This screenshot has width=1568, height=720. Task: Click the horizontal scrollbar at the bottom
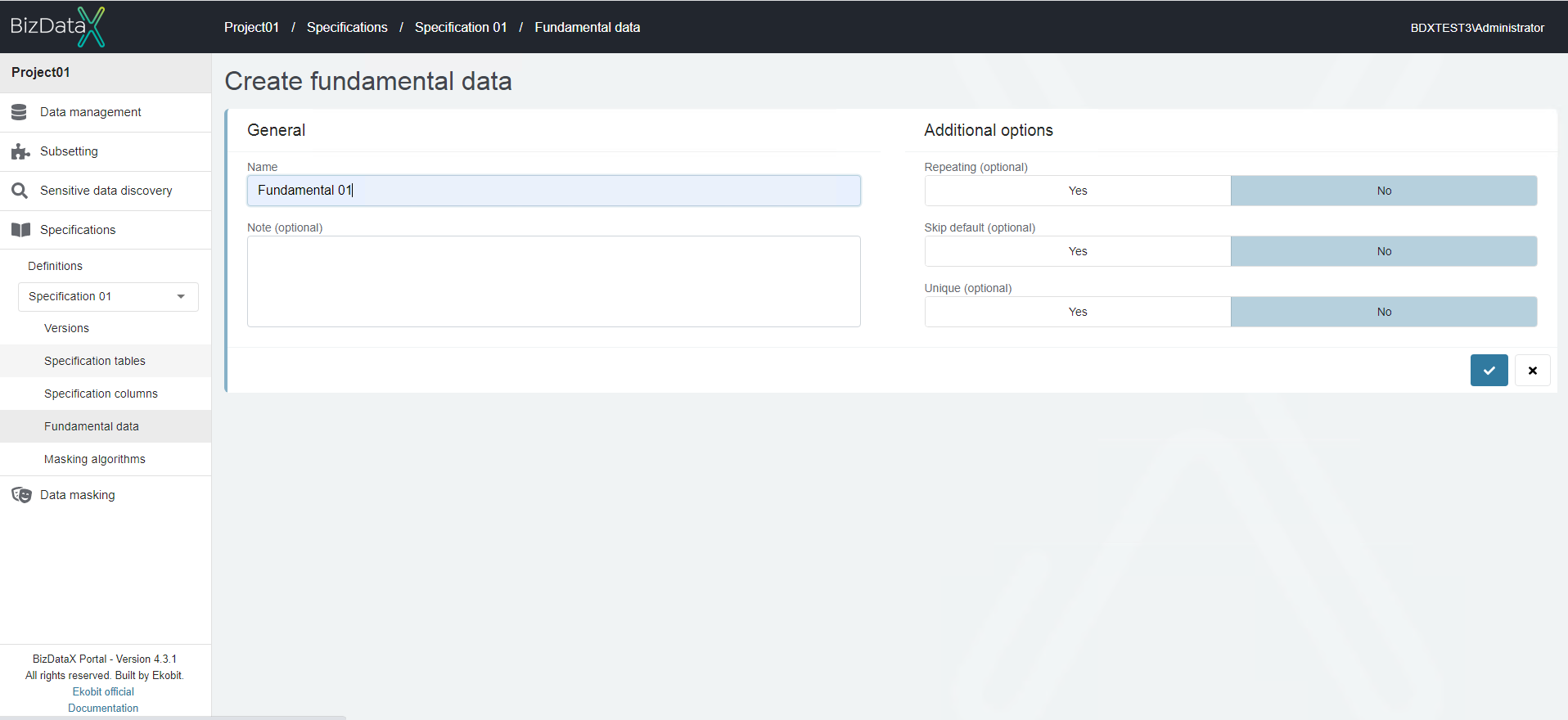[173, 718]
